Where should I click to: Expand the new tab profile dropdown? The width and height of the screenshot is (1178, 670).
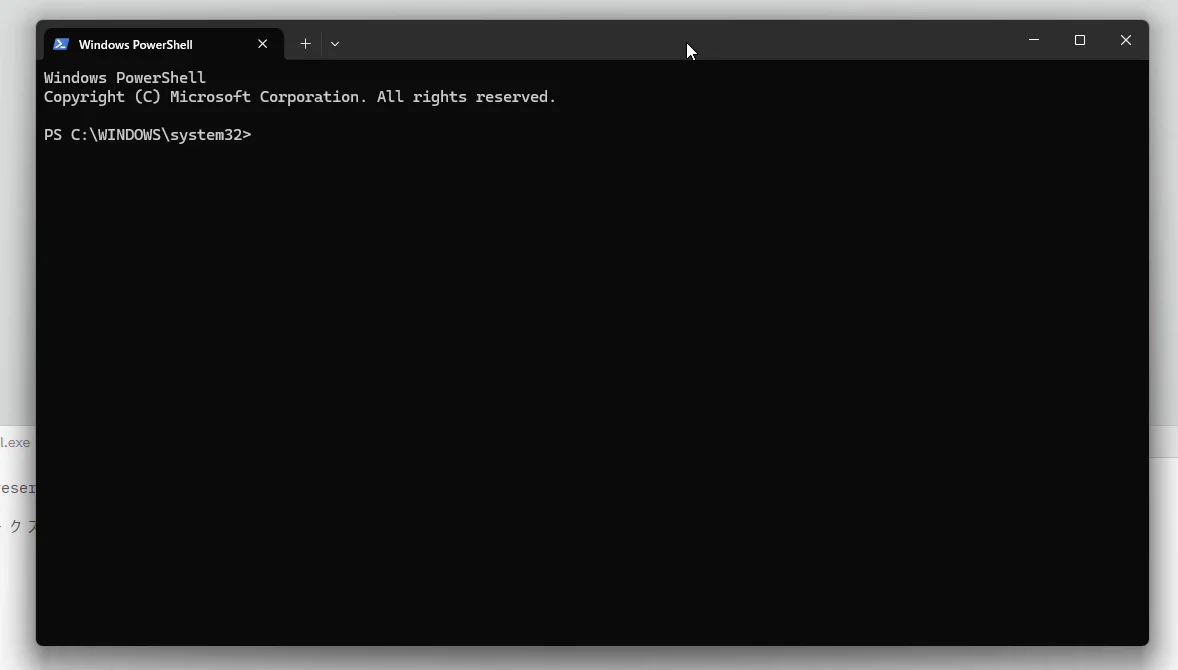[x=335, y=44]
